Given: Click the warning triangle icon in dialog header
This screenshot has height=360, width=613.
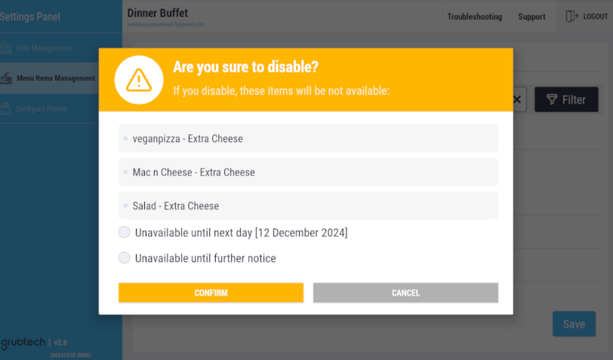Looking at the screenshot, I should click(138, 80).
